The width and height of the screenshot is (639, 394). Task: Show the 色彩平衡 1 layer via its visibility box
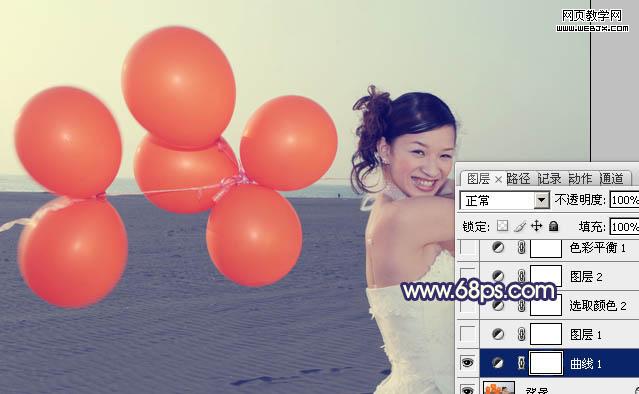click(x=467, y=247)
